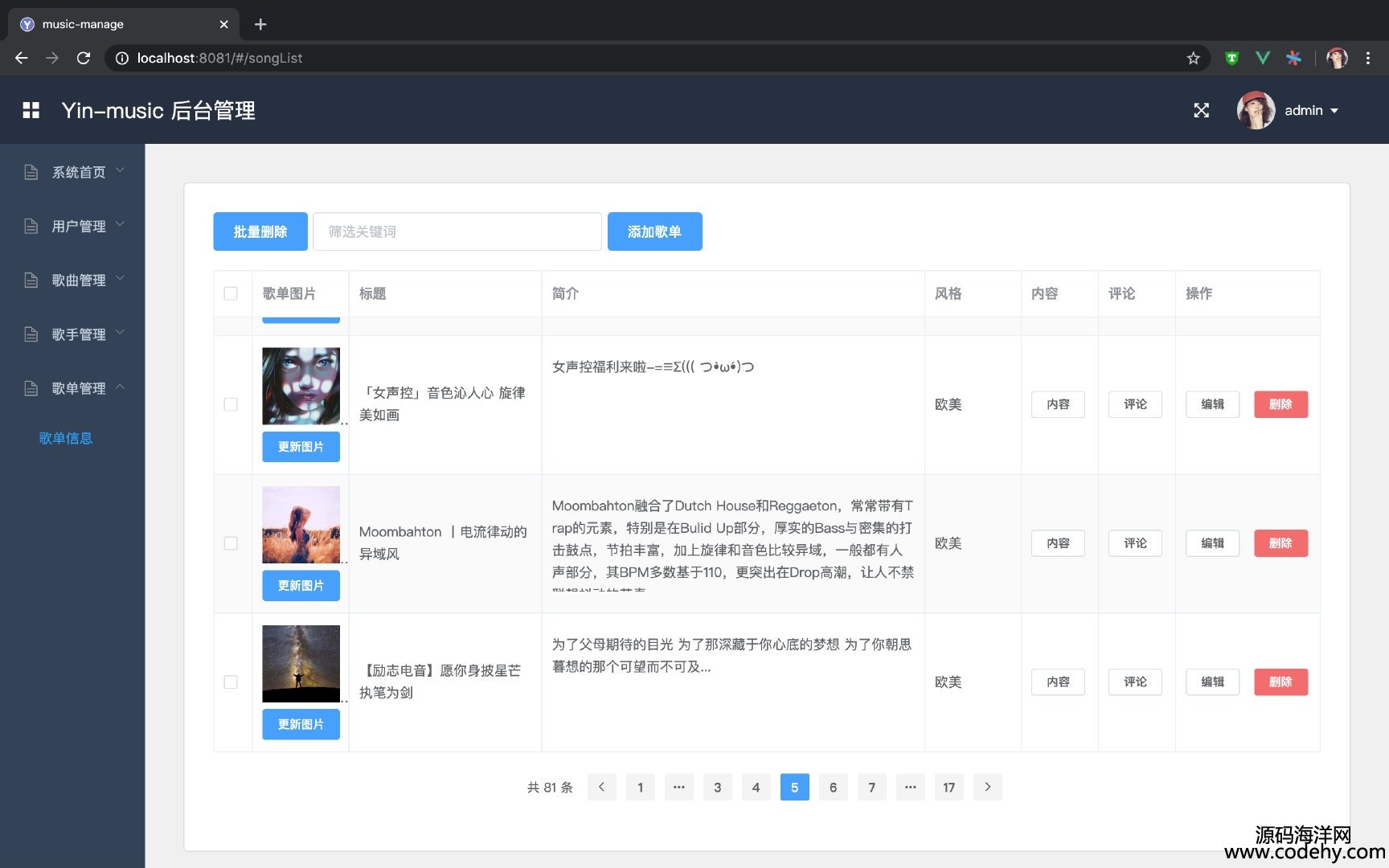Viewport: 1389px width, 868px height.
Task: Go to next page with right arrow
Action: [988, 787]
